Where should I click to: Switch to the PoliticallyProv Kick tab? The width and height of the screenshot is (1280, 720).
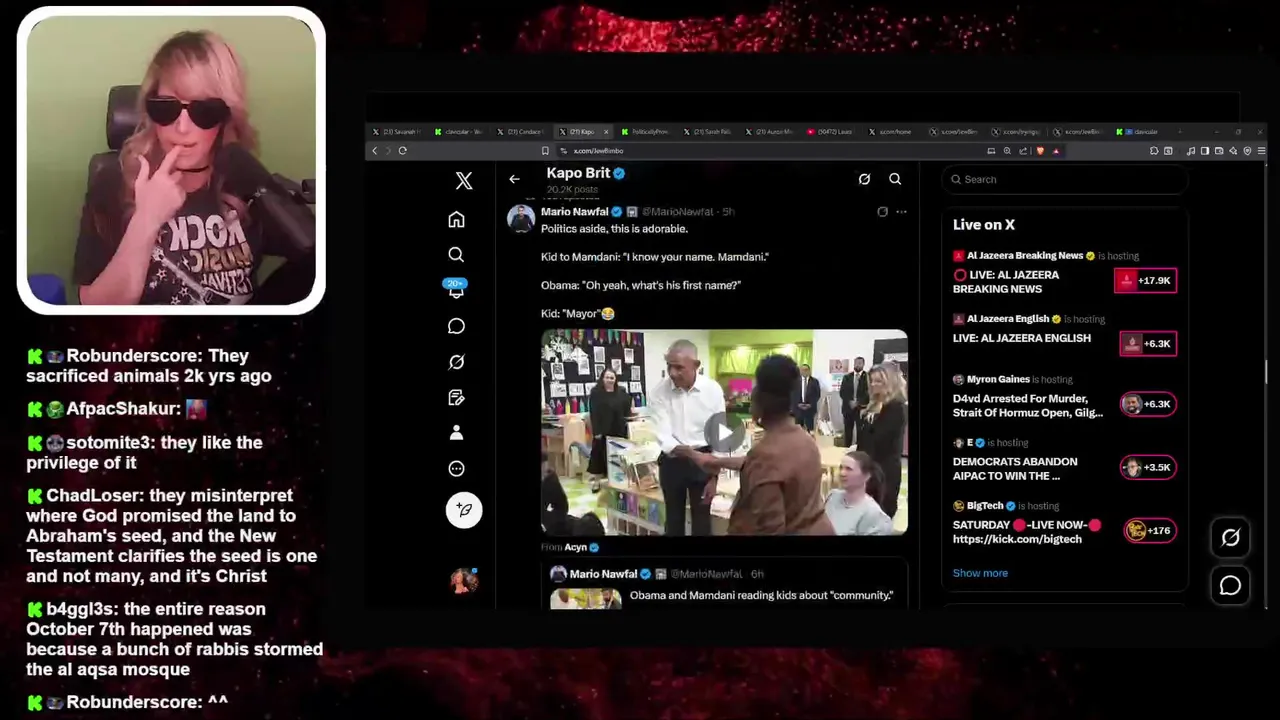pyautogui.click(x=647, y=132)
